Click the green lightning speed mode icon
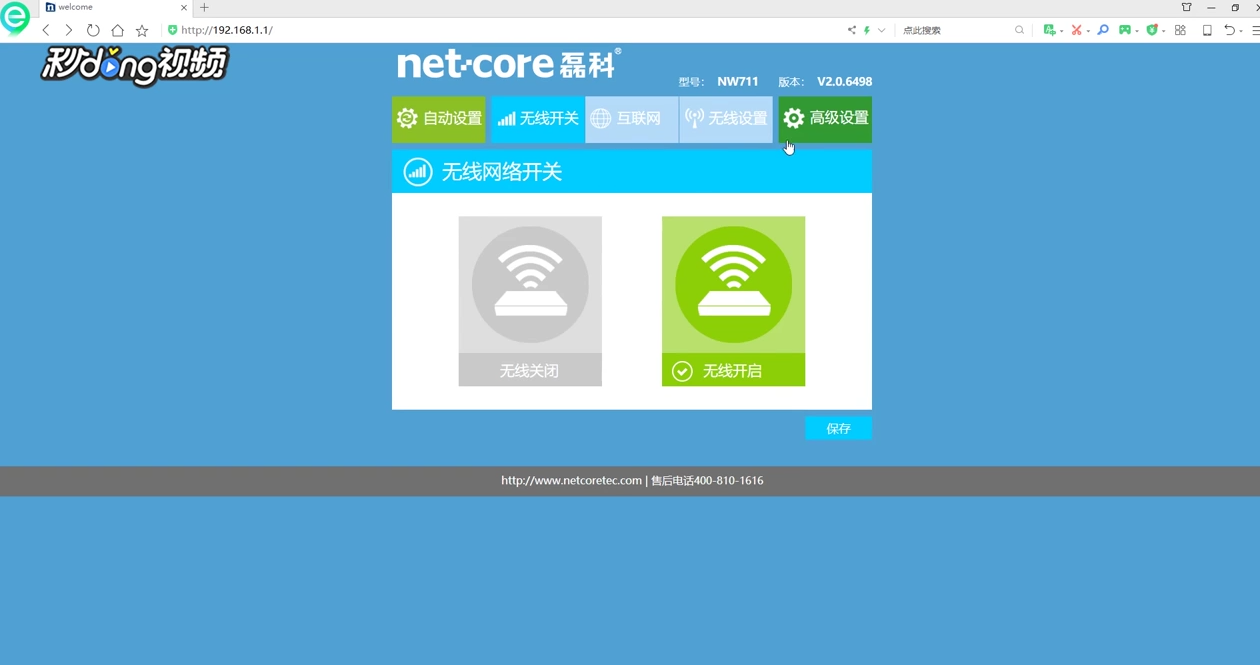Image resolution: width=1260 pixels, height=665 pixels. (867, 30)
